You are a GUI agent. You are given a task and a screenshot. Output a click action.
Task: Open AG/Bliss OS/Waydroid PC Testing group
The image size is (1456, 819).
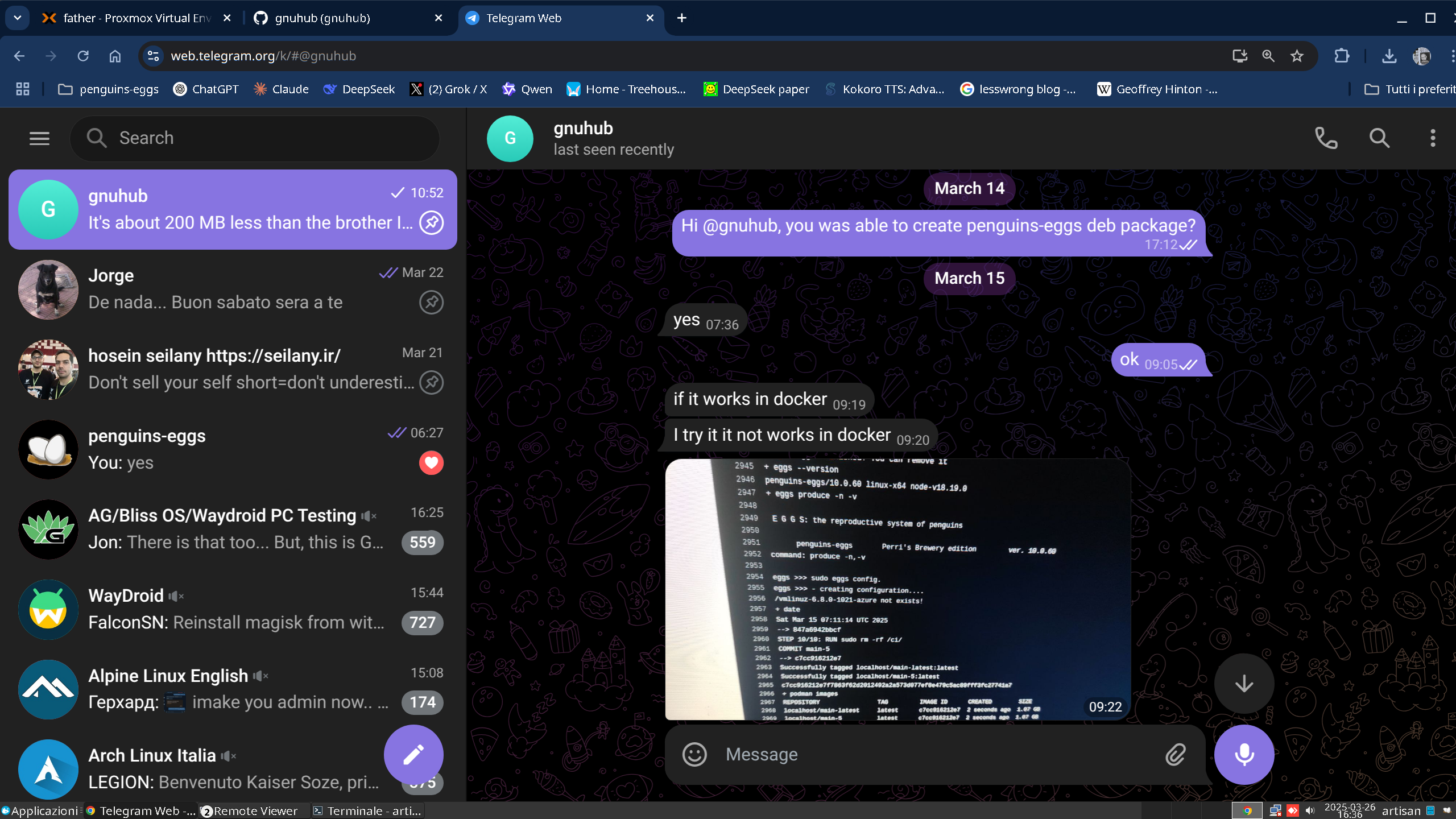(x=233, y=530)
